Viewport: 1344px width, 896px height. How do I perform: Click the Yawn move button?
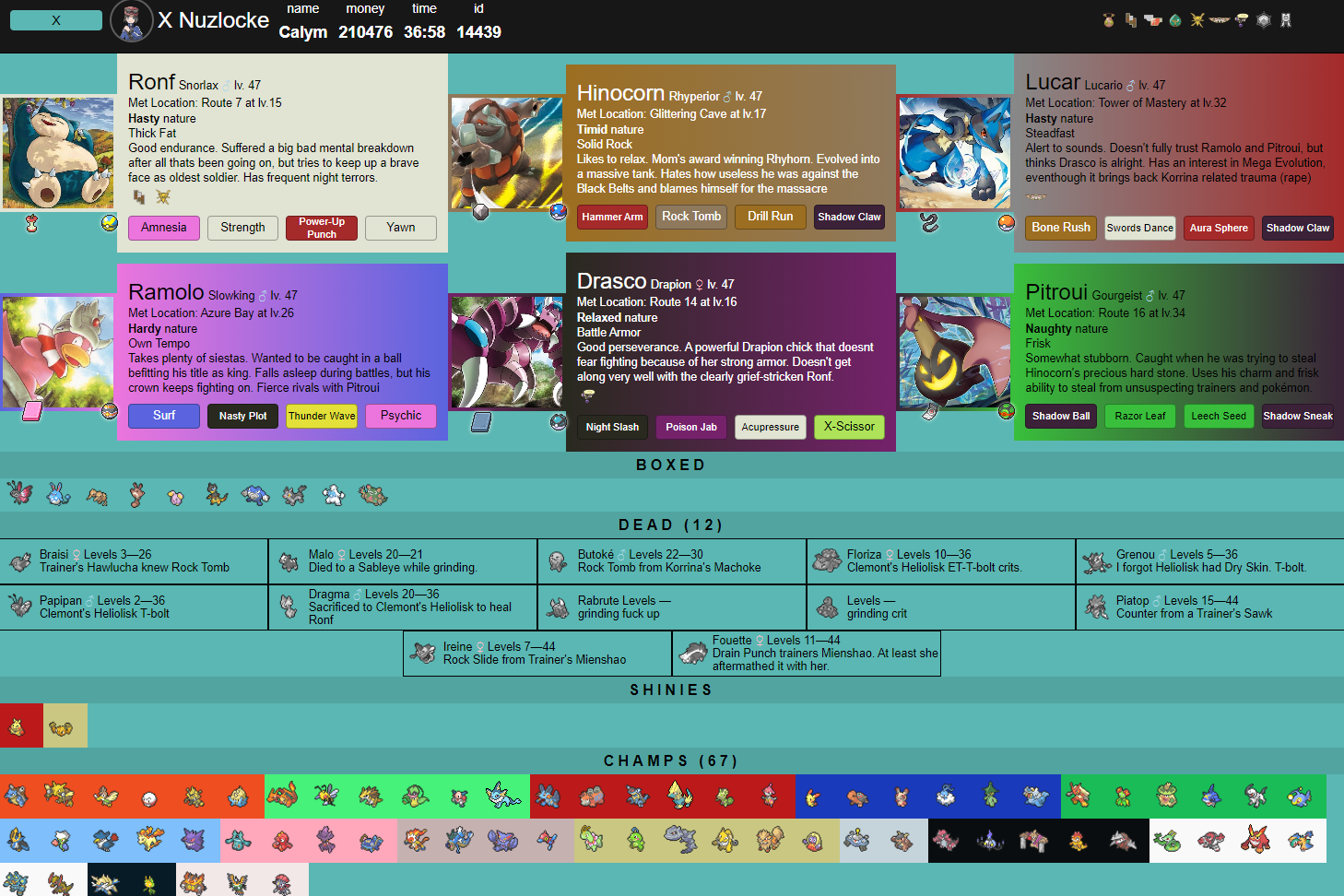click(x=401, y=228)
